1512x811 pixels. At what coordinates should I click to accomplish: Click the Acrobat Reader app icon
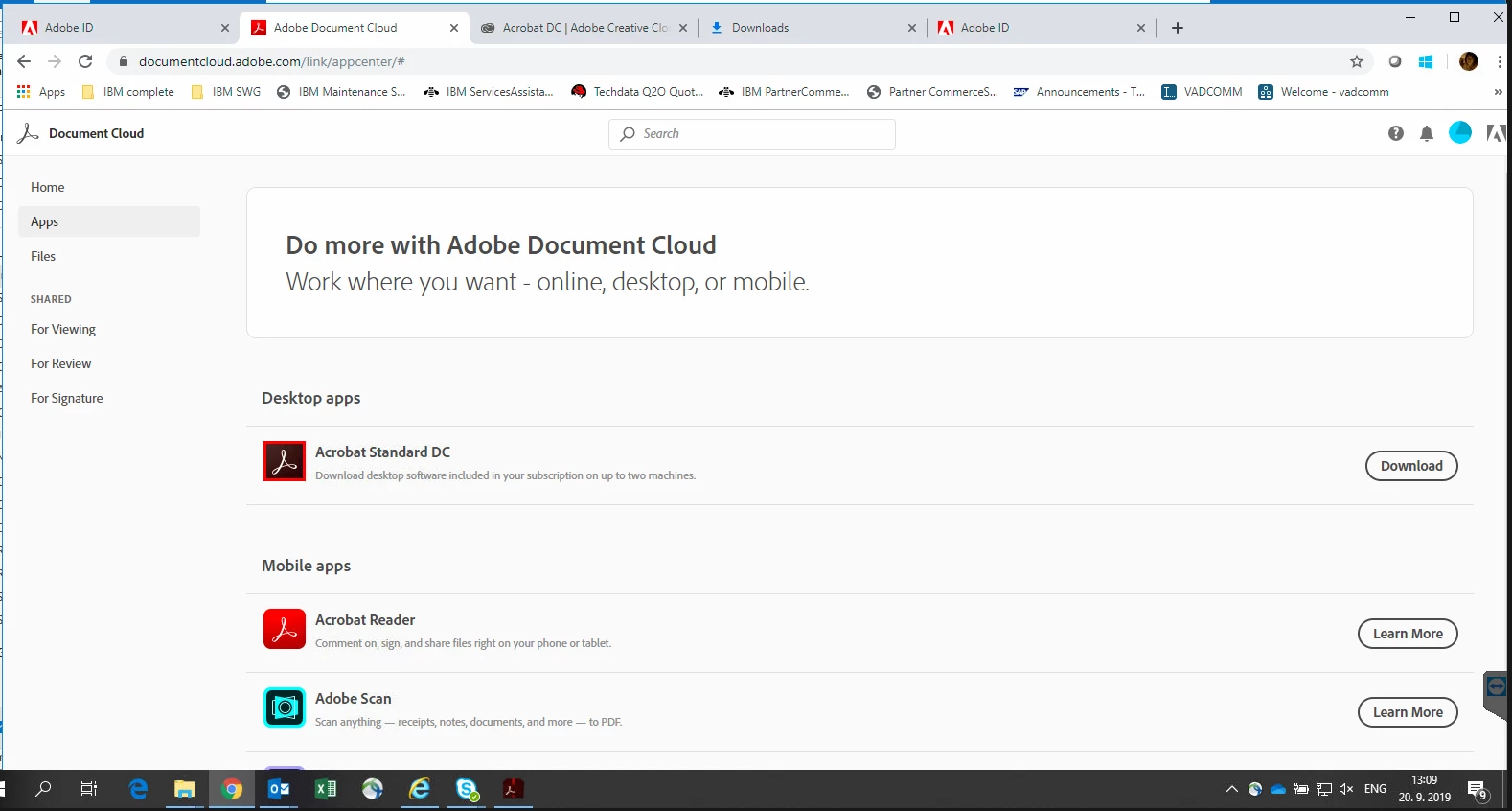click(285, 629)
